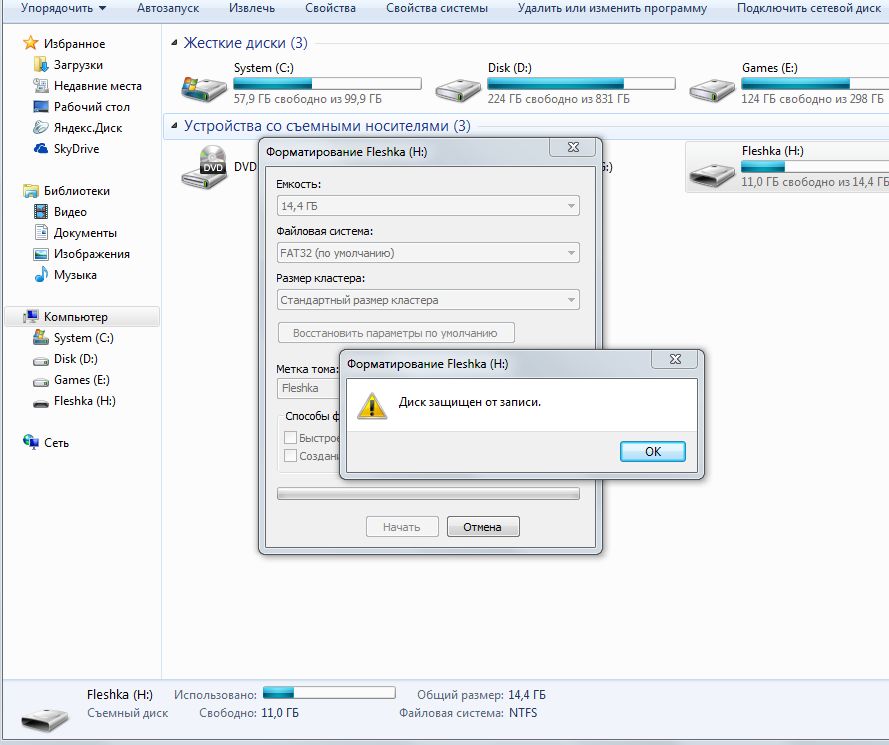Click Свойства системы in the toolbar
Viewport: 889px width, 745px height.
pyautogui.click(x=437, y=8)
